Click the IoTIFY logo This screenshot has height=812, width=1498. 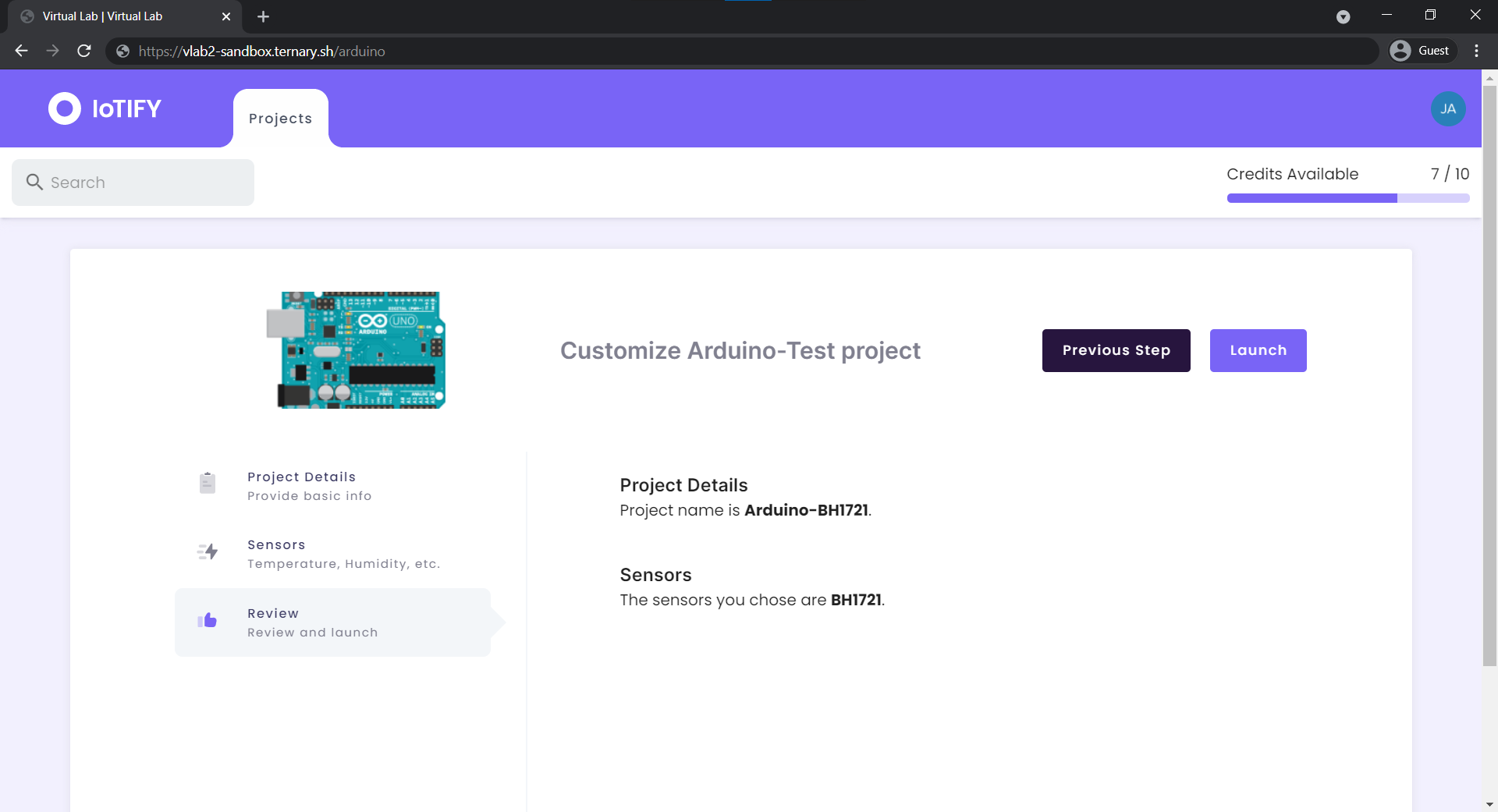[x=105, y=108]
